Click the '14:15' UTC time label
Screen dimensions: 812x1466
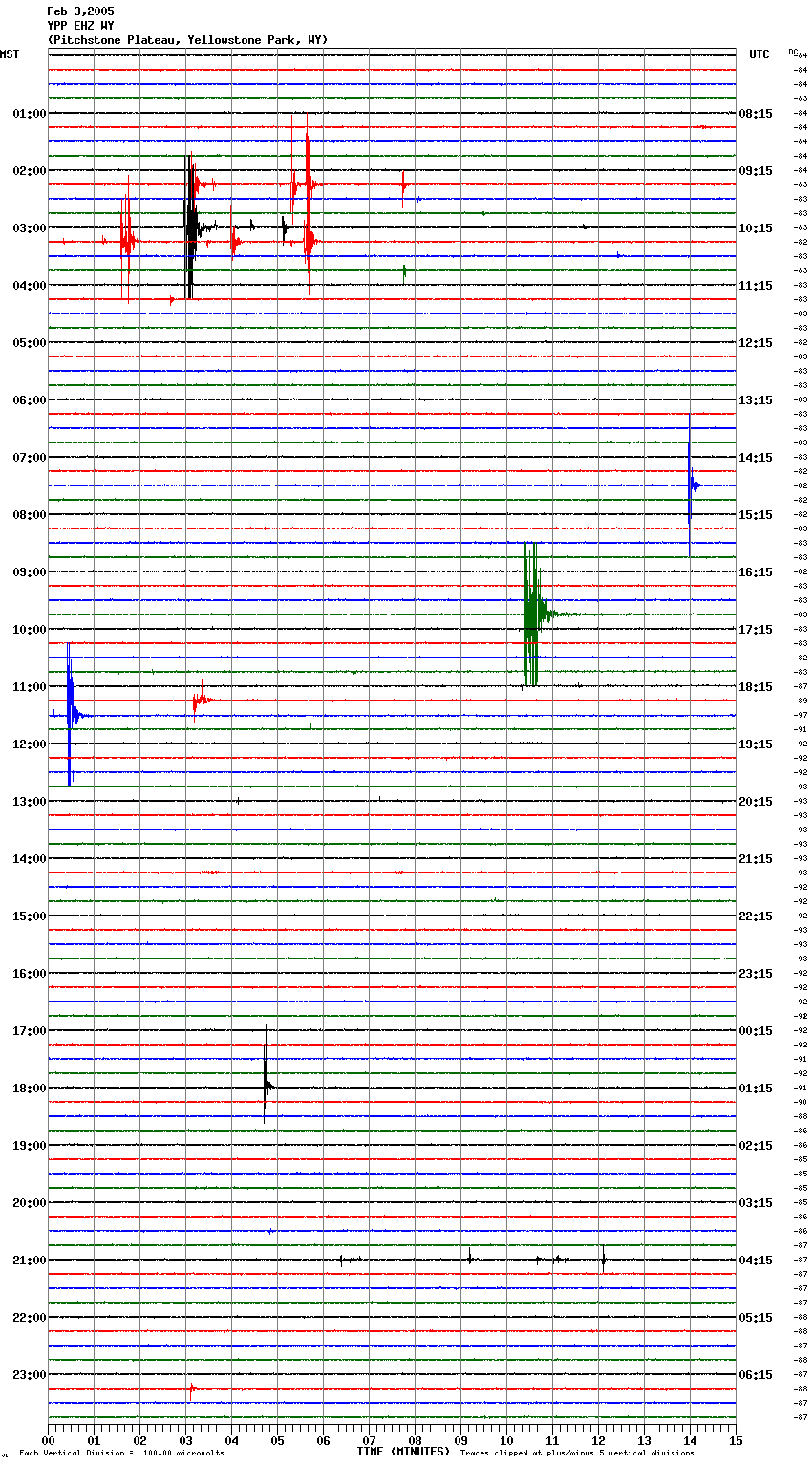[x=756, y=458]
